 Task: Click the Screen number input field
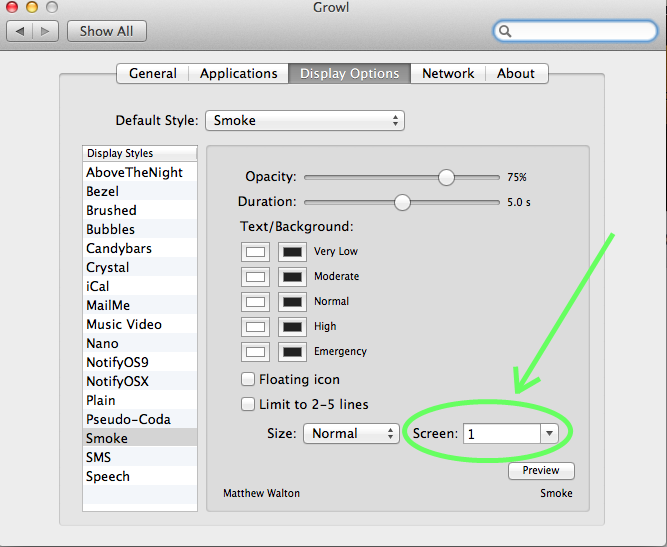tap(502, 433)
